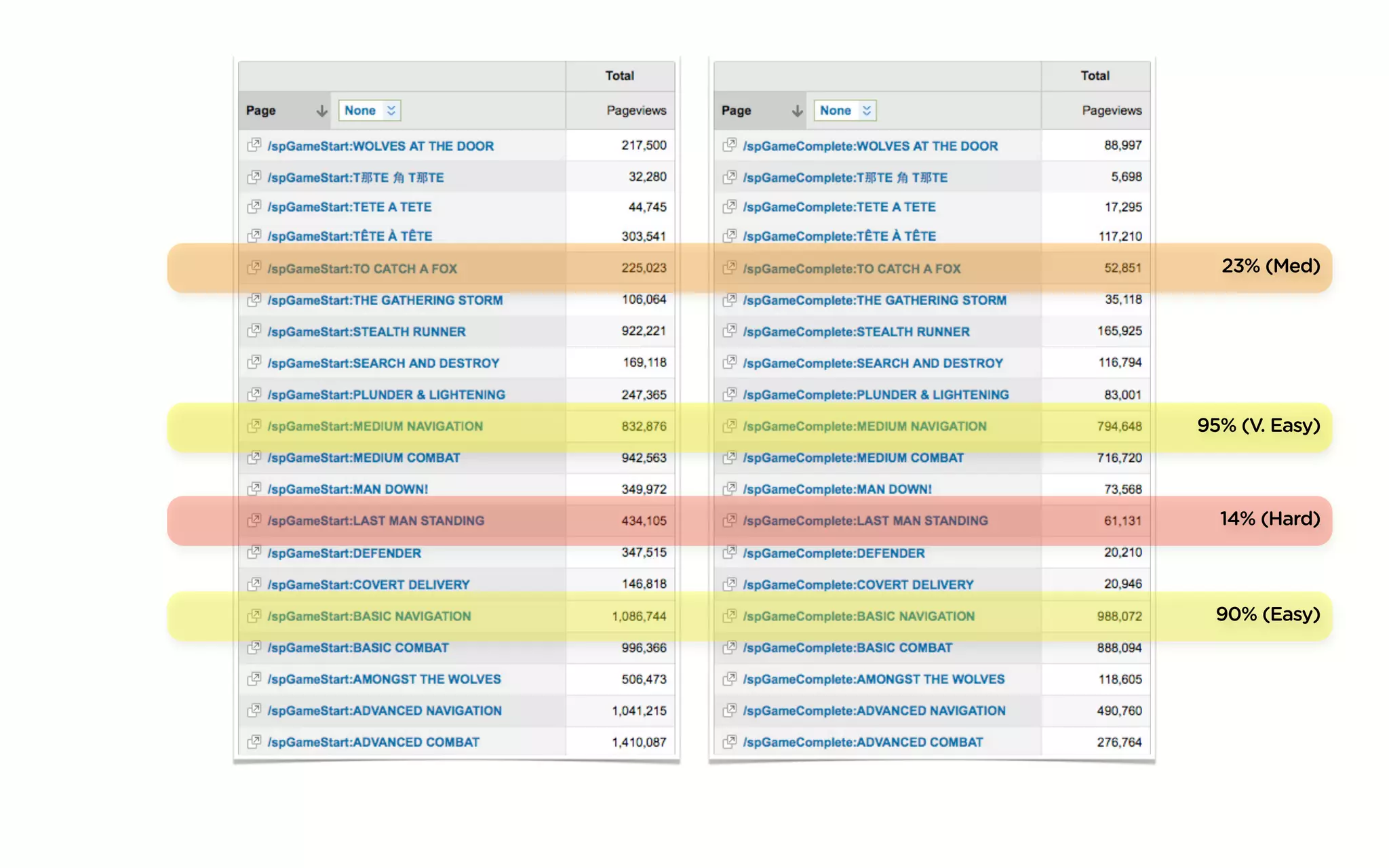Open the /spGameStart:THE GATHERING STORM link

(x=385, y=300)
